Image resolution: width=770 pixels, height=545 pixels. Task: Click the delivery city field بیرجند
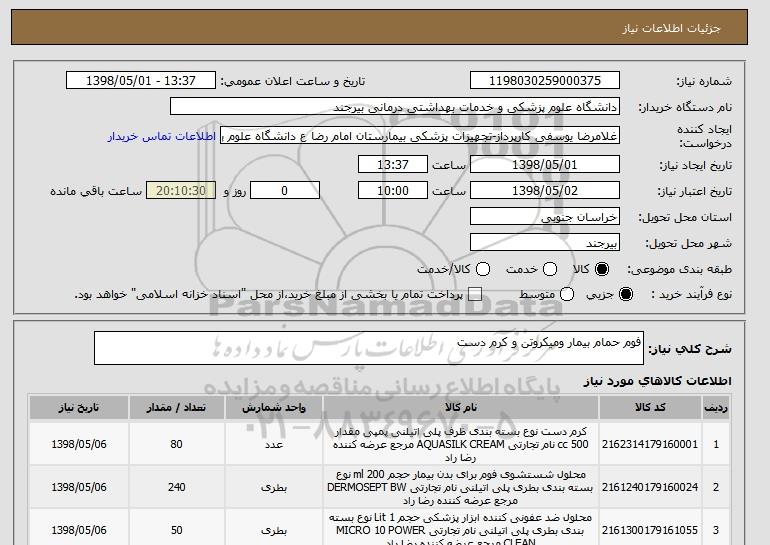(x=545, y=243)
